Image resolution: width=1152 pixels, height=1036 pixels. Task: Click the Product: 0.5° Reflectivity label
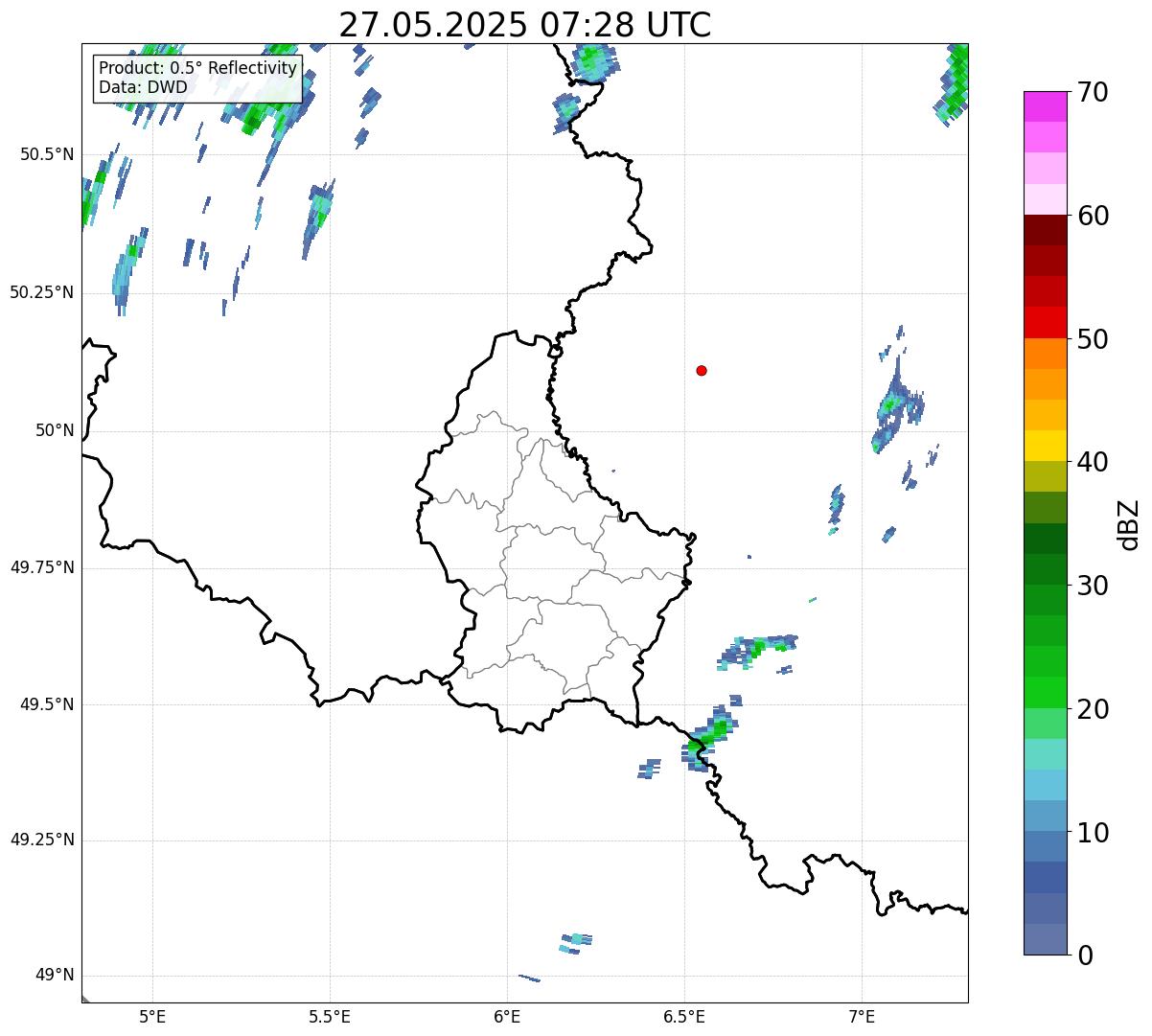click(x=197, y=69)
